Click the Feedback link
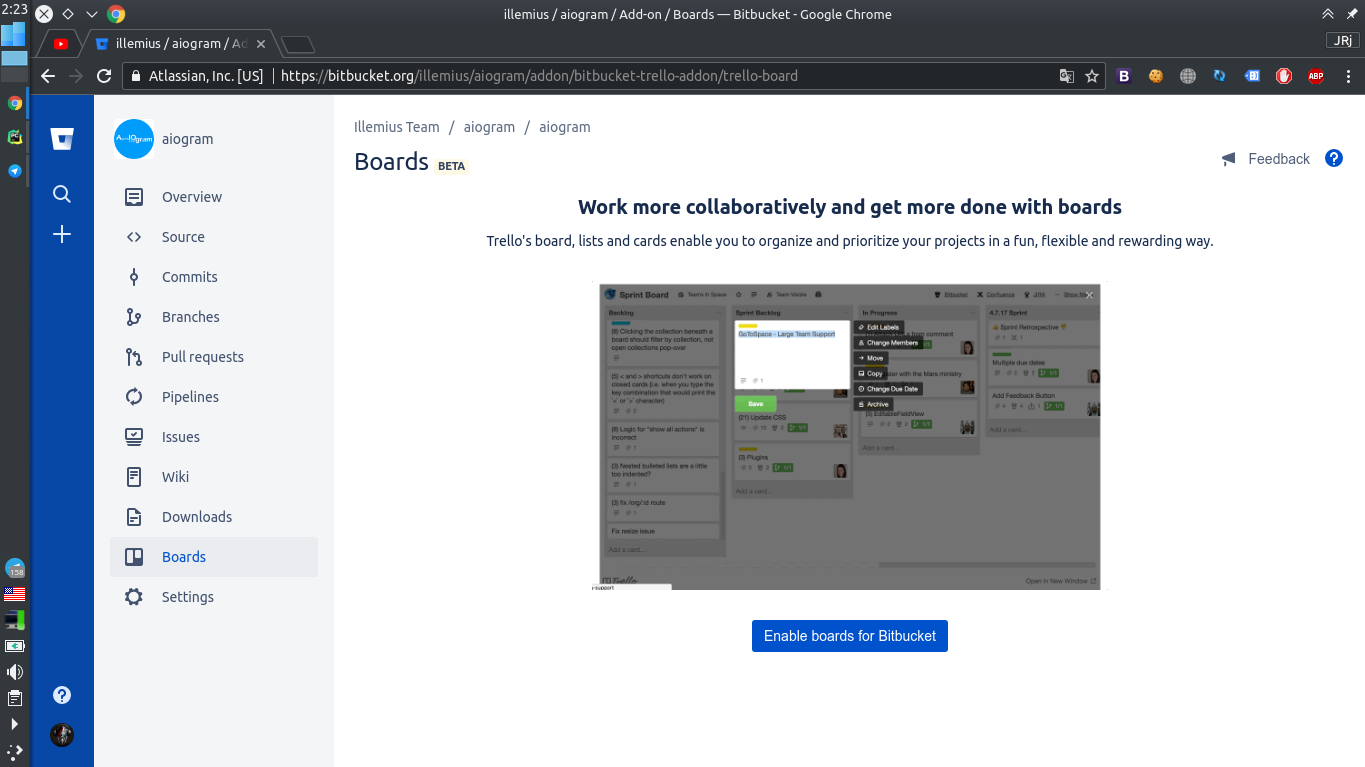This screenshot has width=1365, height=767. pyautogui.click(x=1278, y=159)
